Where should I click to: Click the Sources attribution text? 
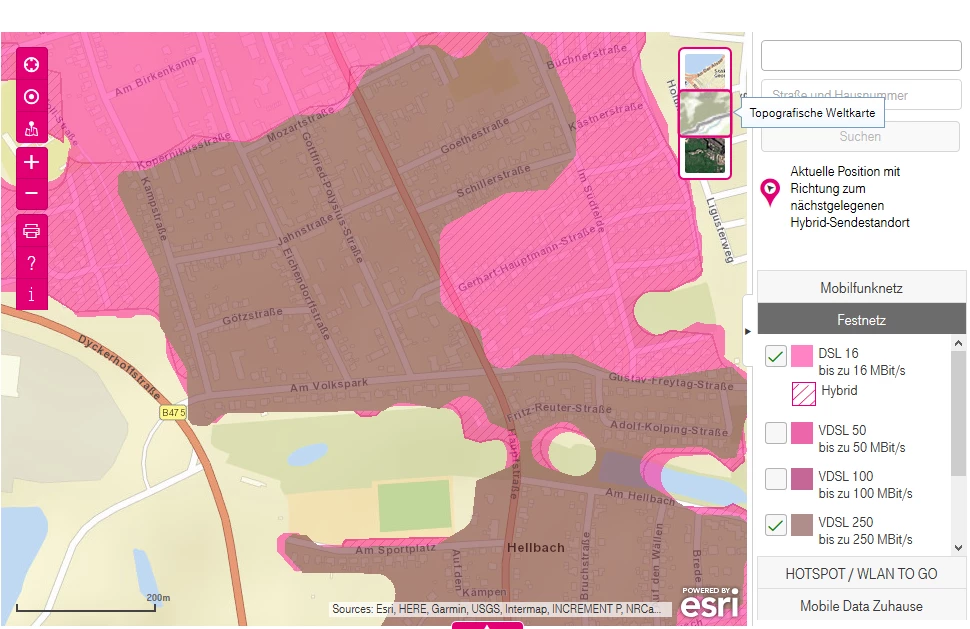point(496,609)
